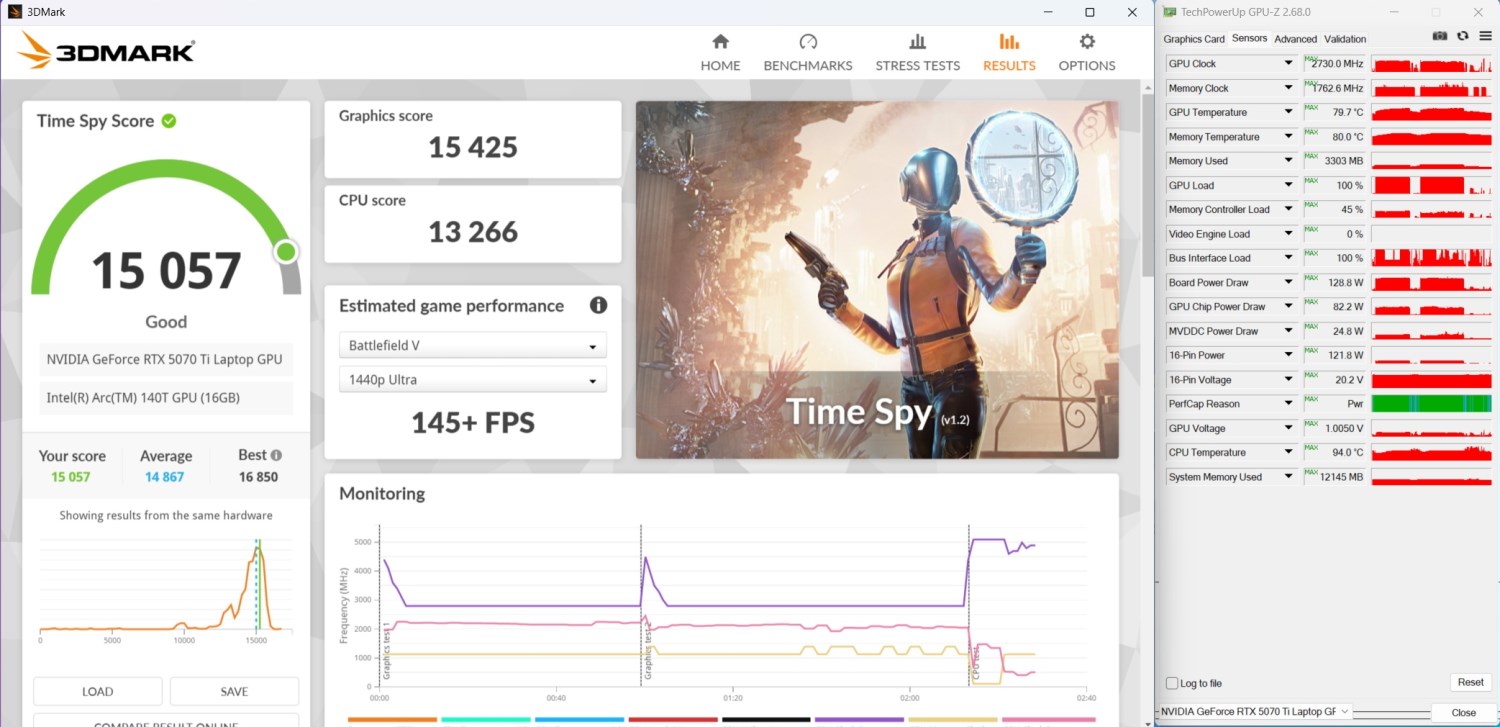Click the SAVE button

[234, 691]
